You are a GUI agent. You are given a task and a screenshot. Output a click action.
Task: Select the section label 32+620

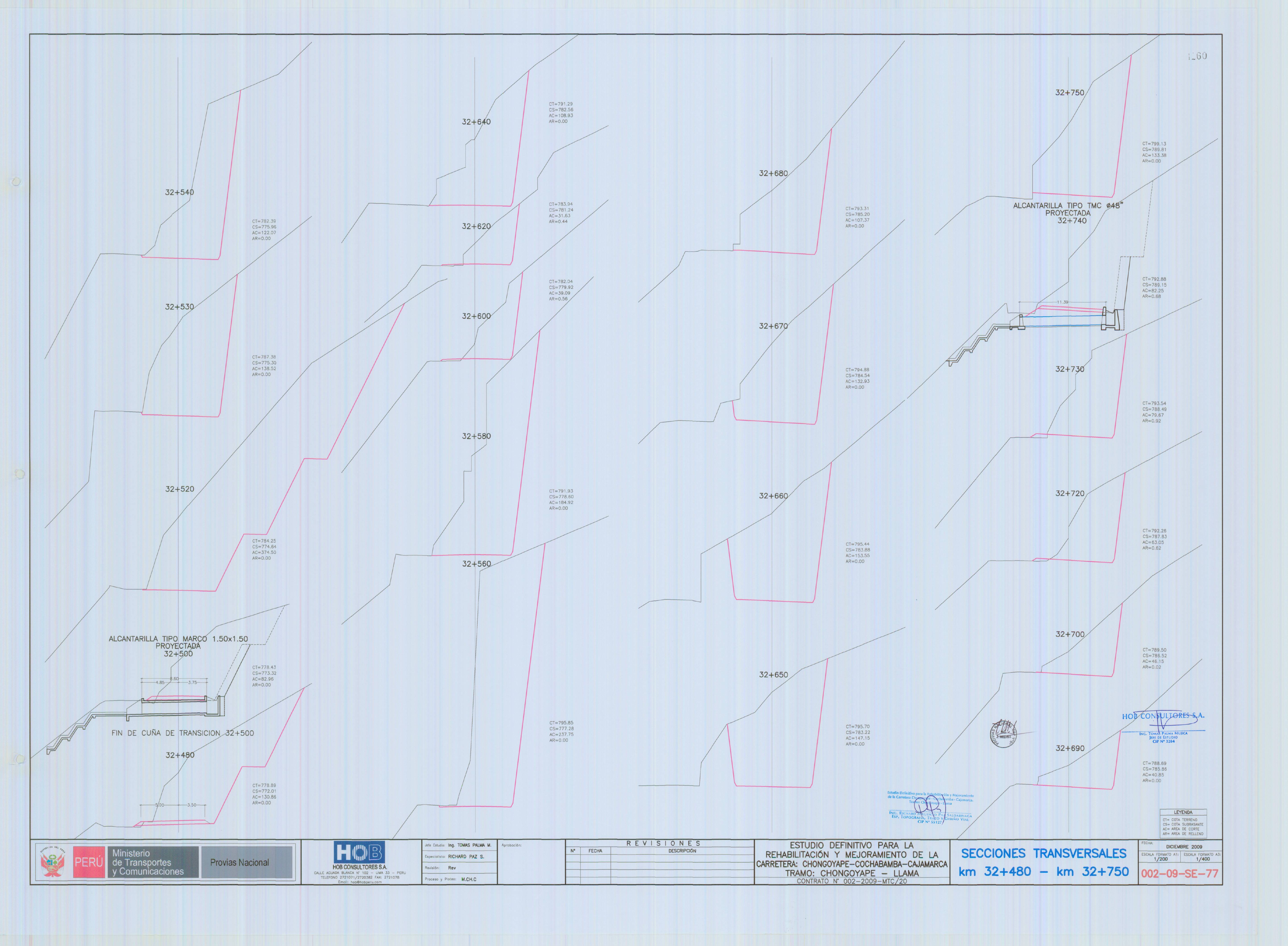click(x=476, y=226)
